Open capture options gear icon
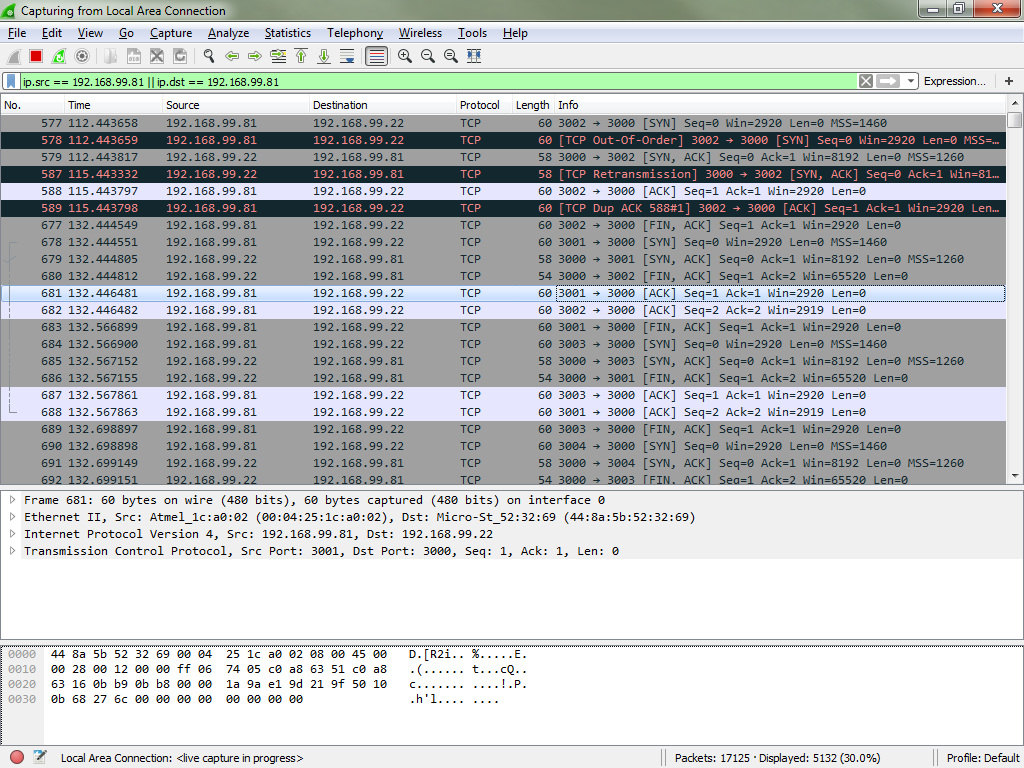The image size is (1024, 768). click(82, 57)
